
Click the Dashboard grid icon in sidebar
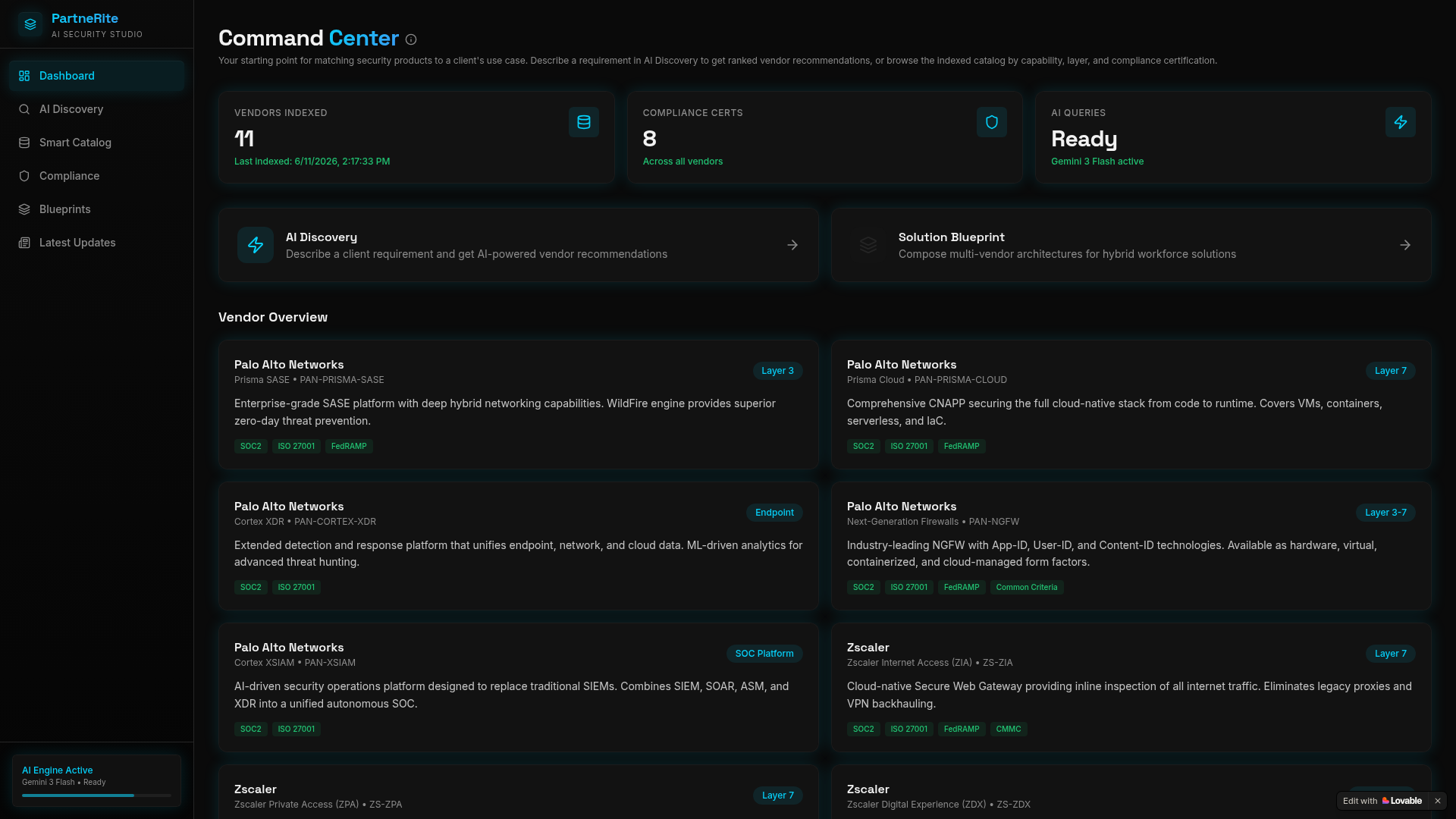(24, 76)
